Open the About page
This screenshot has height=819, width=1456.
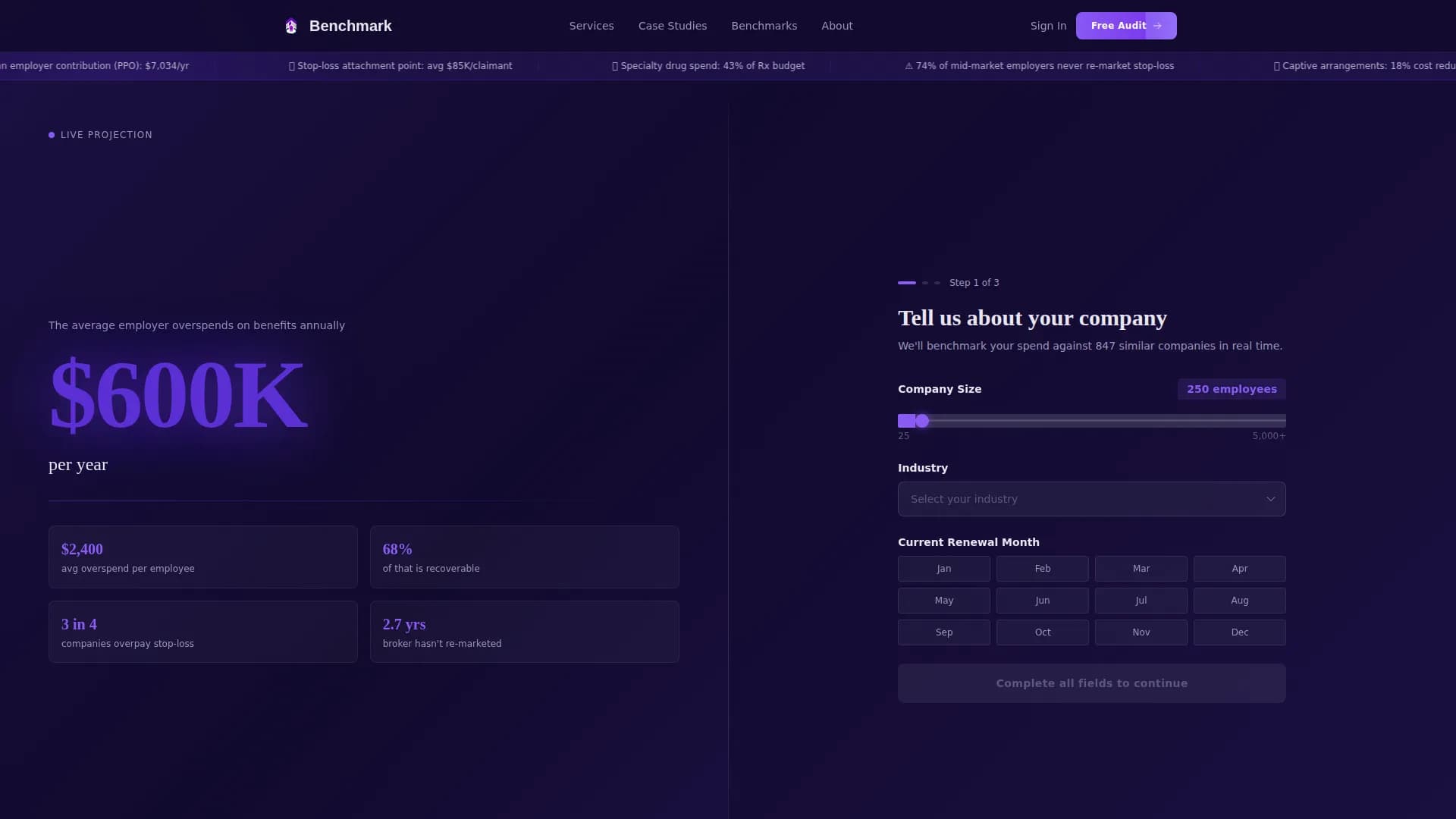tap(836, 25)
